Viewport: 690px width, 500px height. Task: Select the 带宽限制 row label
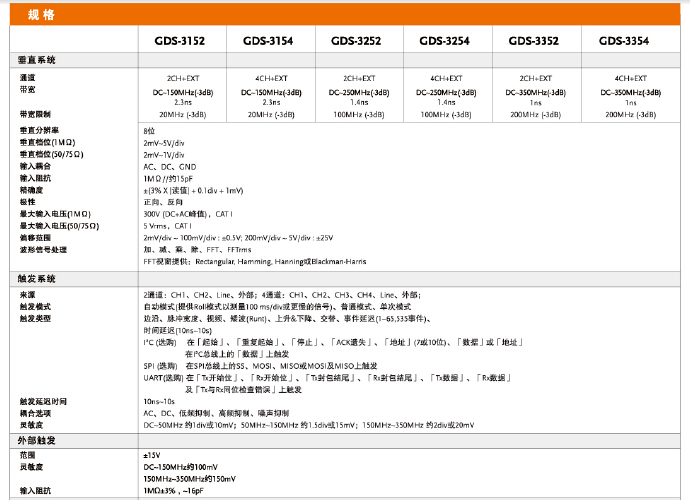tap(35, 115)
